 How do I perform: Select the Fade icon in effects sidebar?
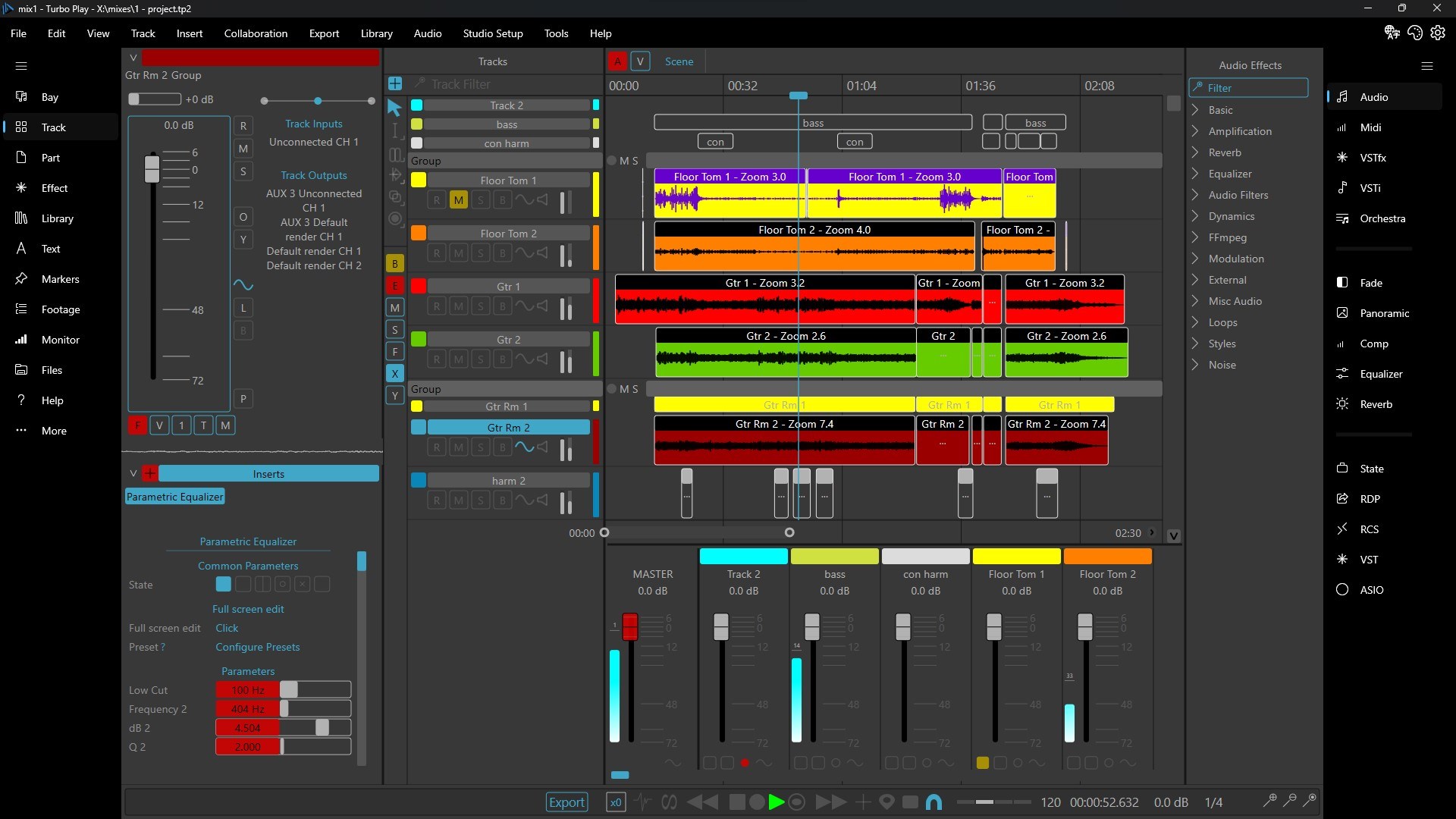[1341, 282]
